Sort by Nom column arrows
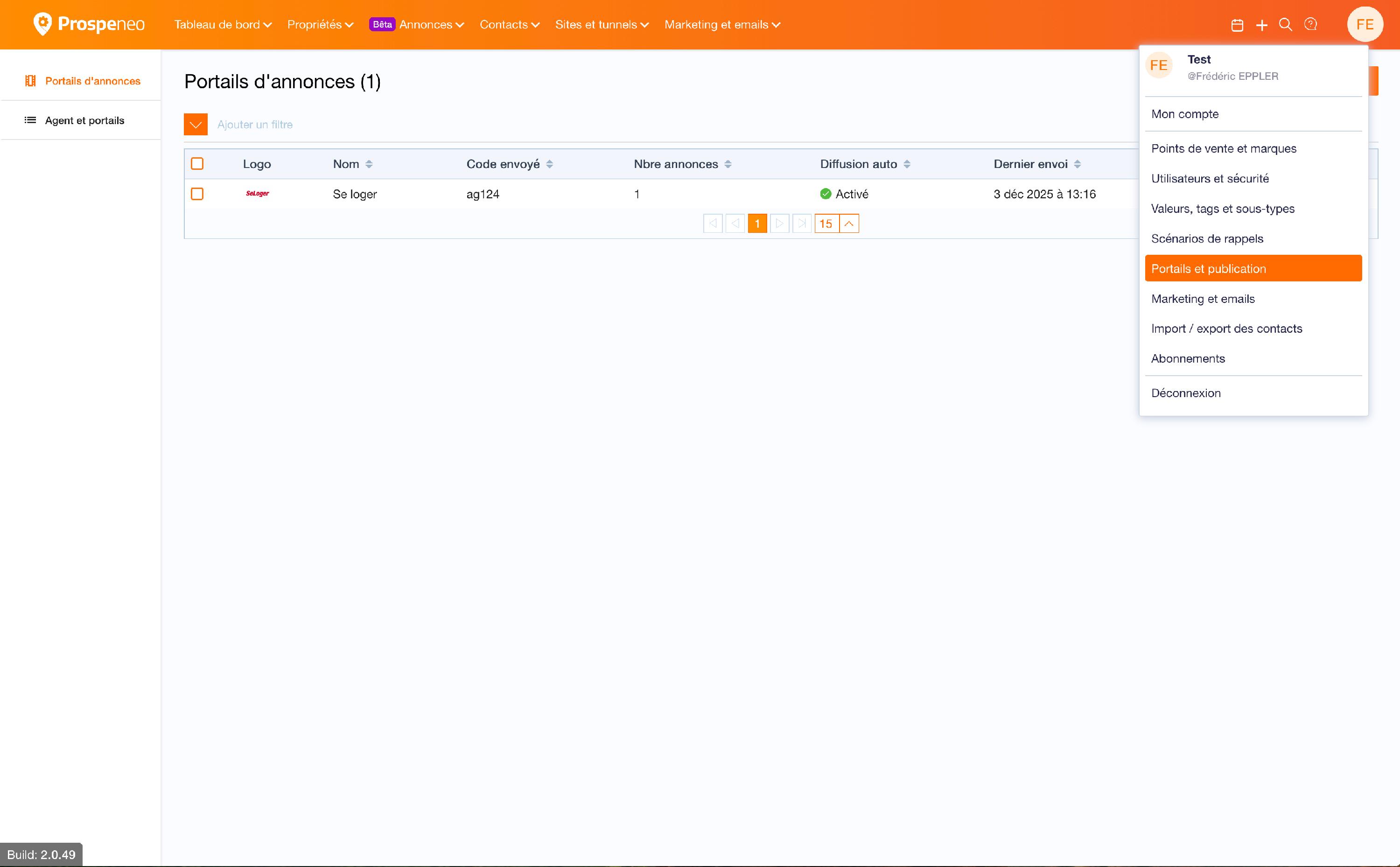Screen dimensions: 1400x867 [x=369, y=165]
